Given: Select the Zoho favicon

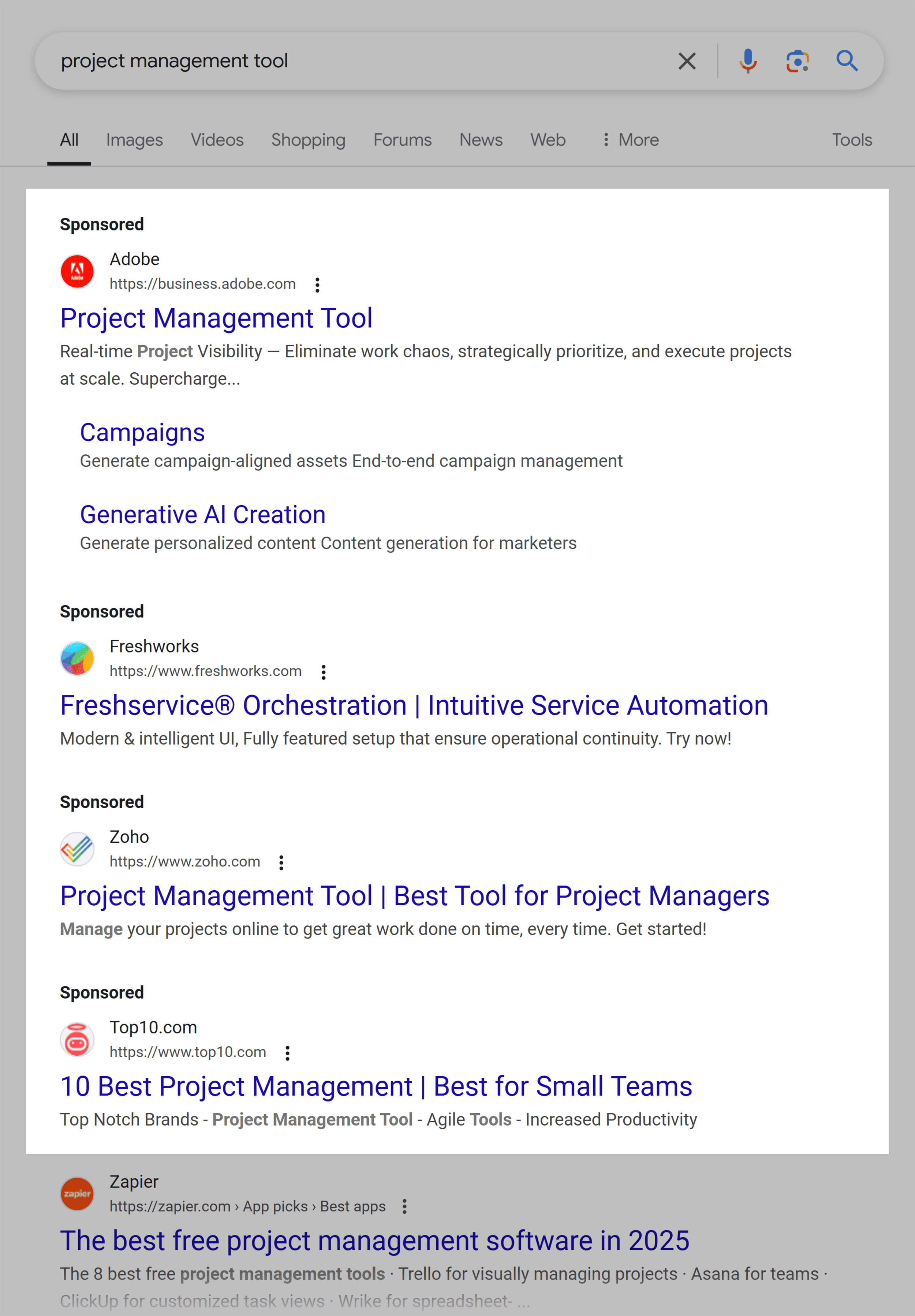Looking at the screenshot, I should point(77,848).
